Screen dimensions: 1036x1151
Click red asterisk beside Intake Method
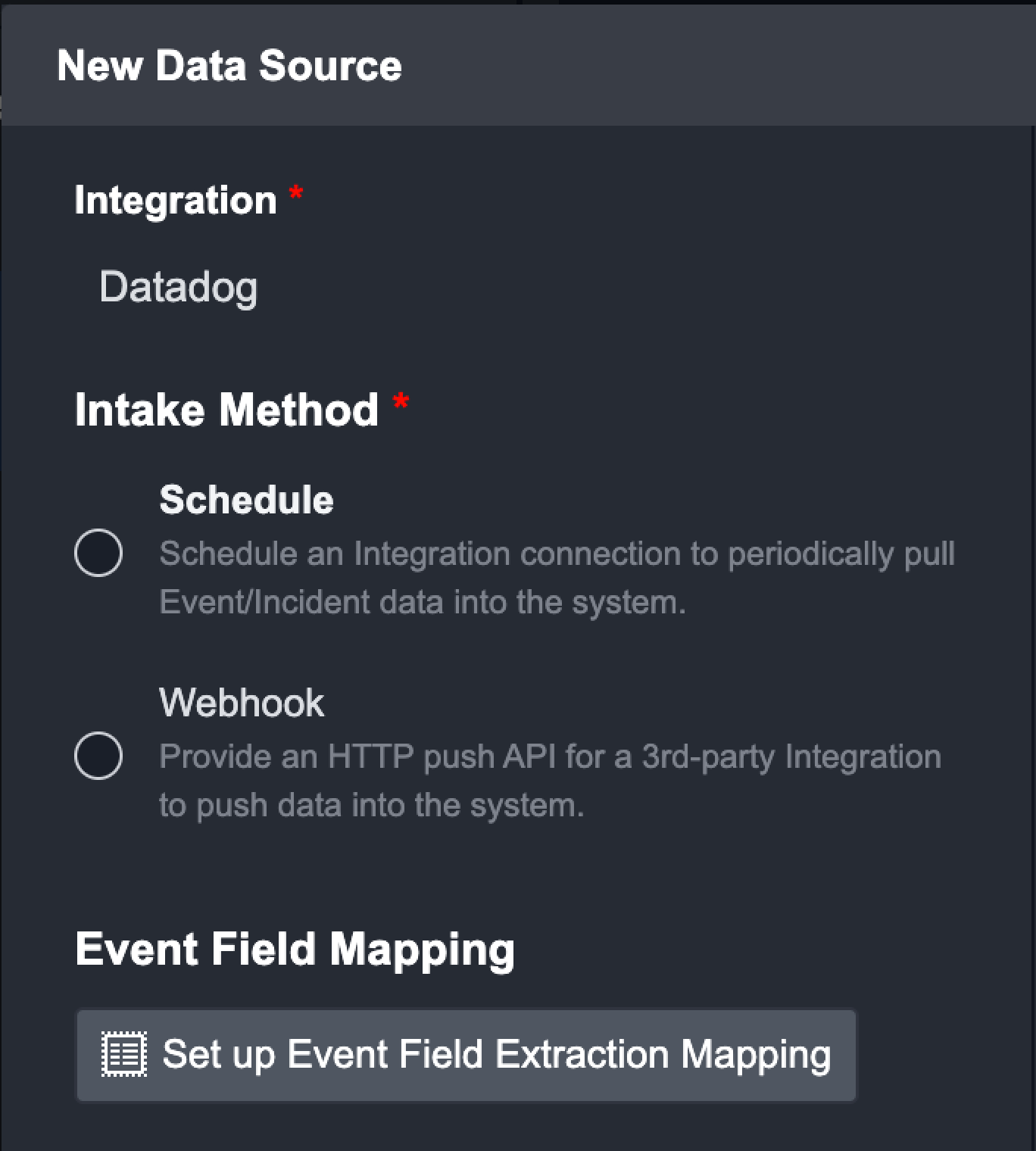401,403
